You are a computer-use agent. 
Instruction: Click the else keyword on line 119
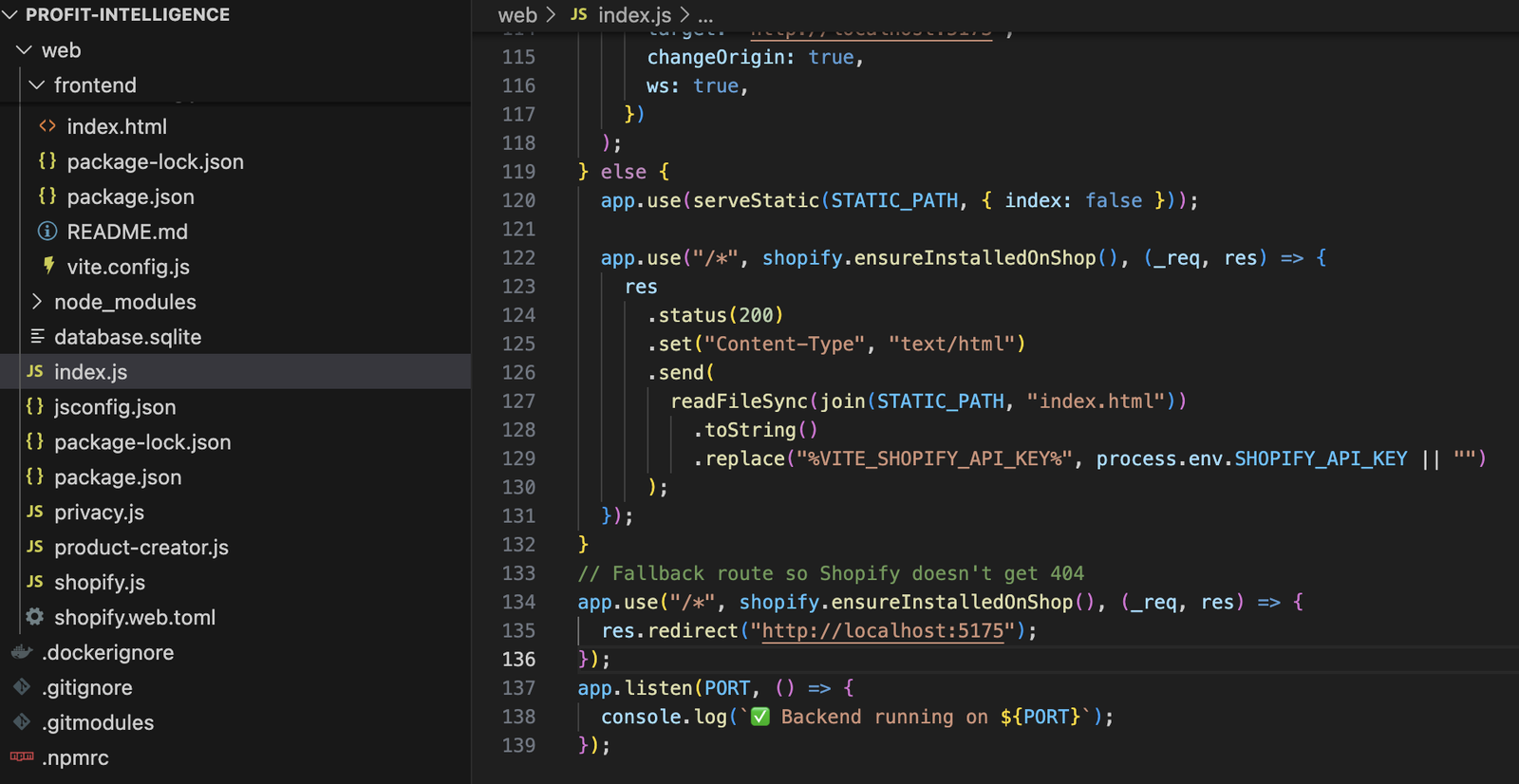[624, 172]
